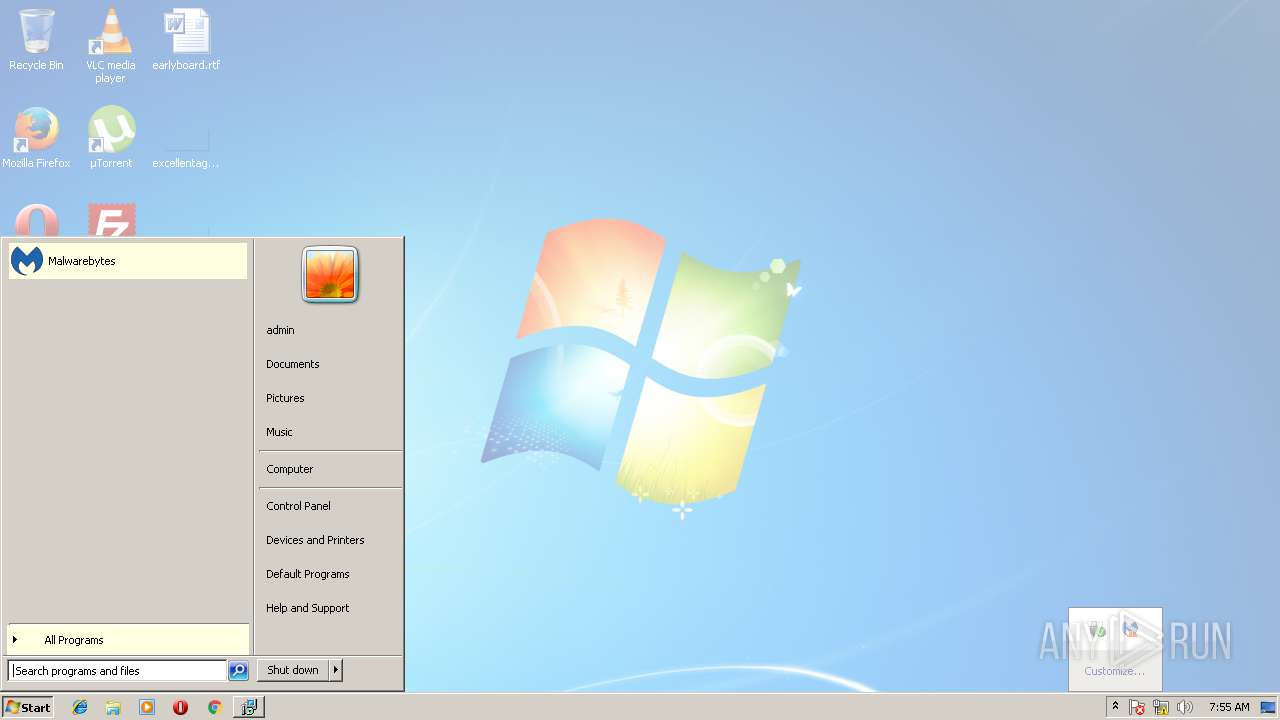Screen dimensions: 1280x720
Task: Launch Malwarebytes from the Start menu
Action: tap(127, 261)
